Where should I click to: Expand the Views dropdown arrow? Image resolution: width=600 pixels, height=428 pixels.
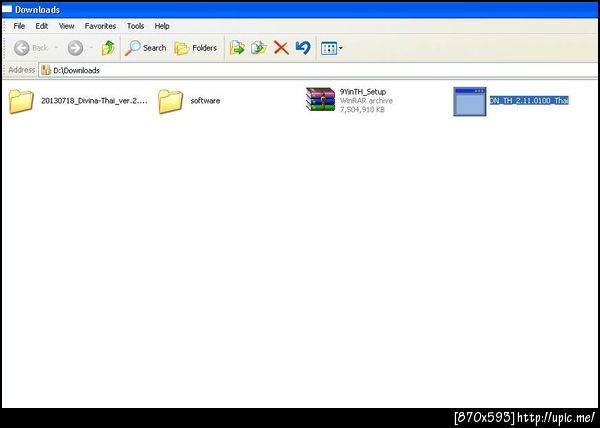[341, 49]
